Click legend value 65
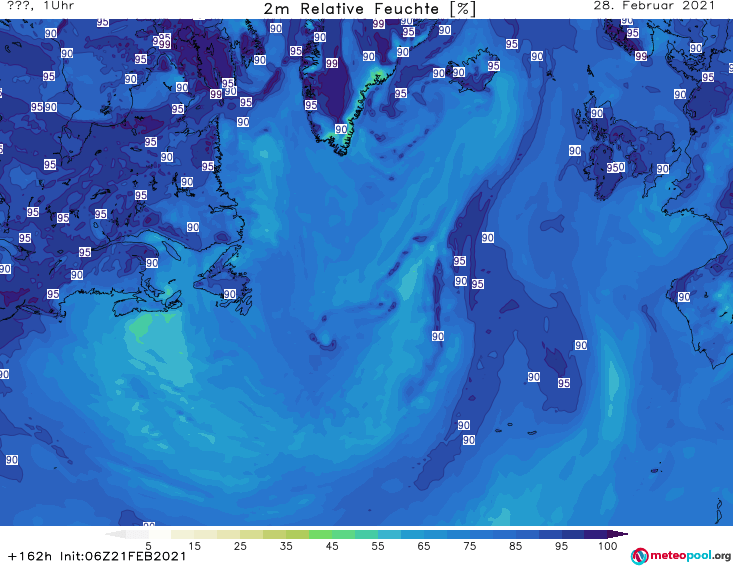The image size is (733, 566). coord(424,545)
